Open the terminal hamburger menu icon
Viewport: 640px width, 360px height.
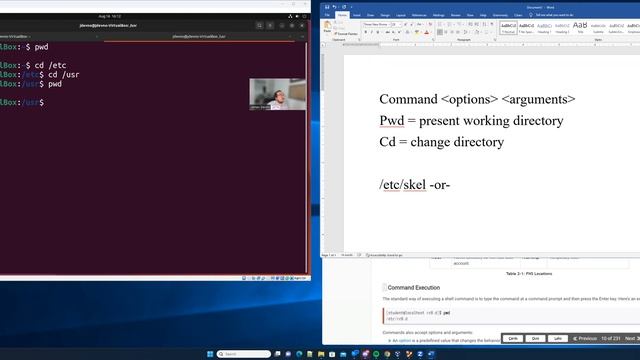(270, 25)
